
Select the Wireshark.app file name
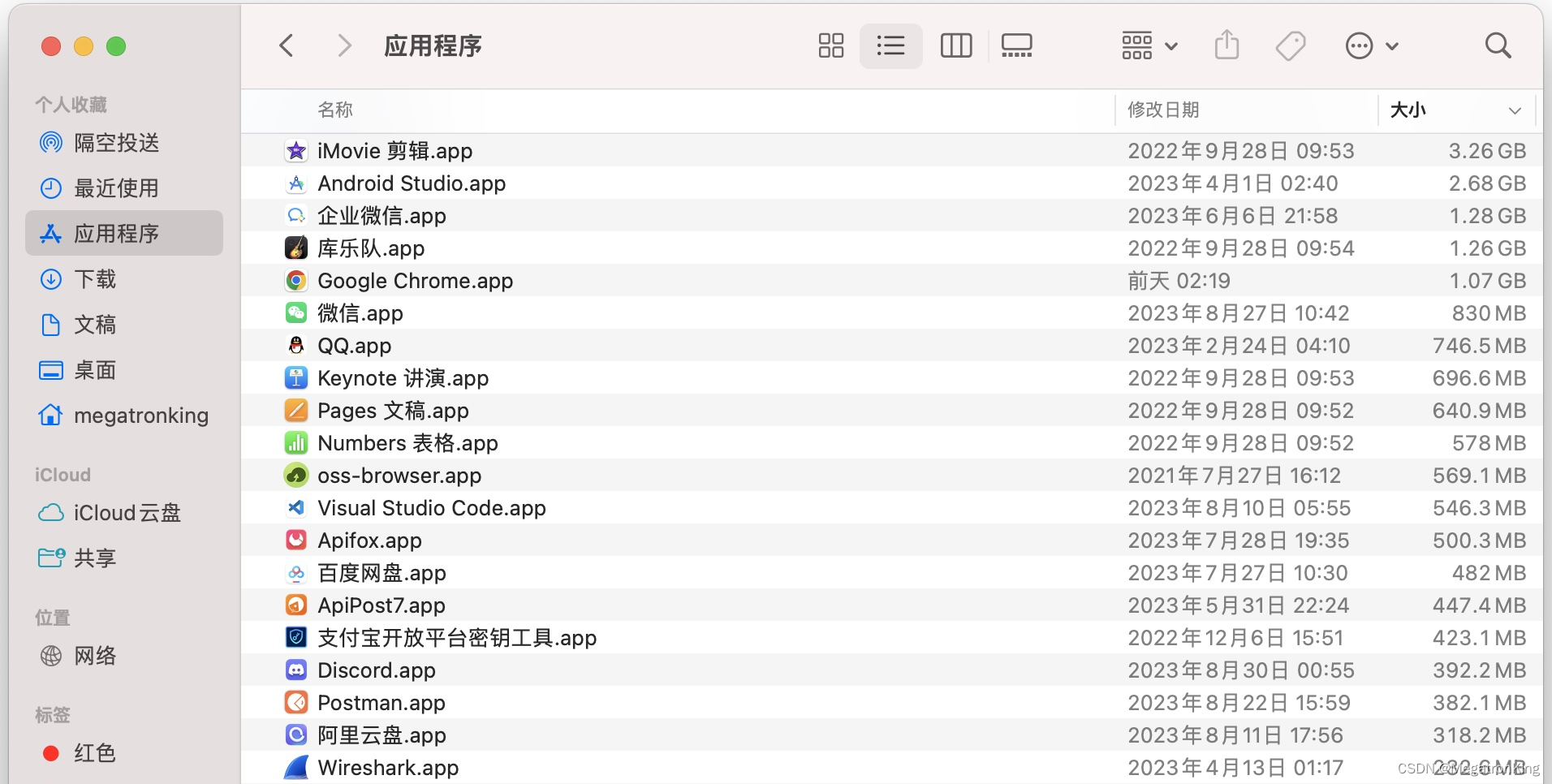388,768
